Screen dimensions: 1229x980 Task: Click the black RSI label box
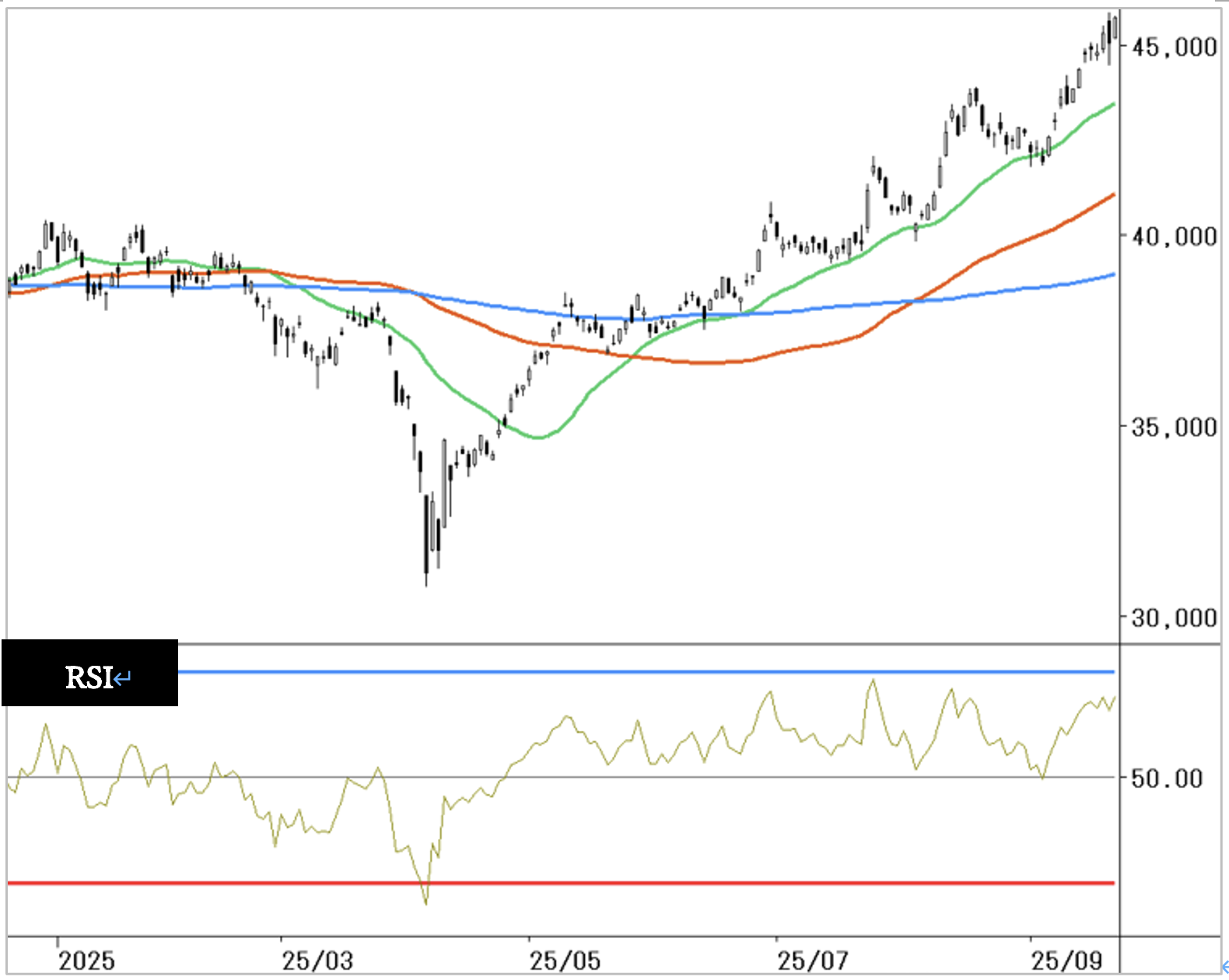(89, 673)
